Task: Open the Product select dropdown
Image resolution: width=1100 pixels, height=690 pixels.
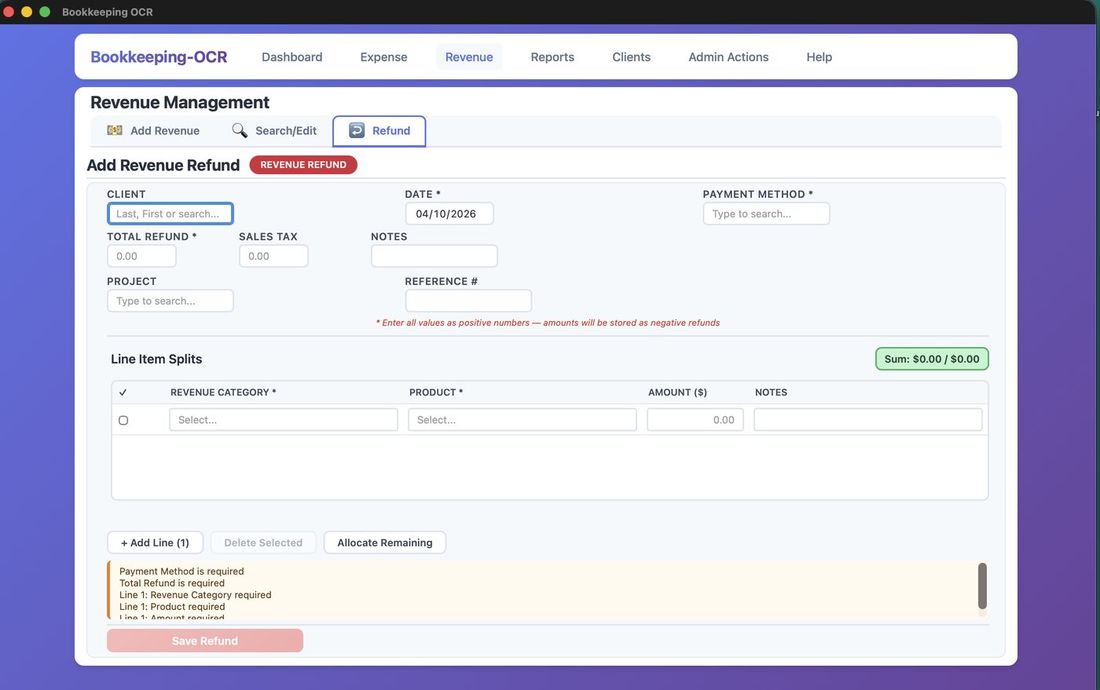Action: pos(522,420)
